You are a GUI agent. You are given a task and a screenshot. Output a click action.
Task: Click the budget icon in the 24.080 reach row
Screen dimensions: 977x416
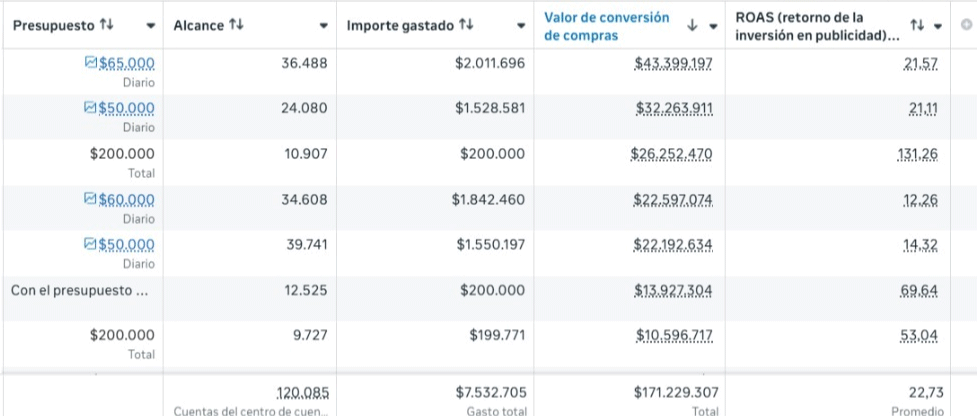click(x=91, y=108)
